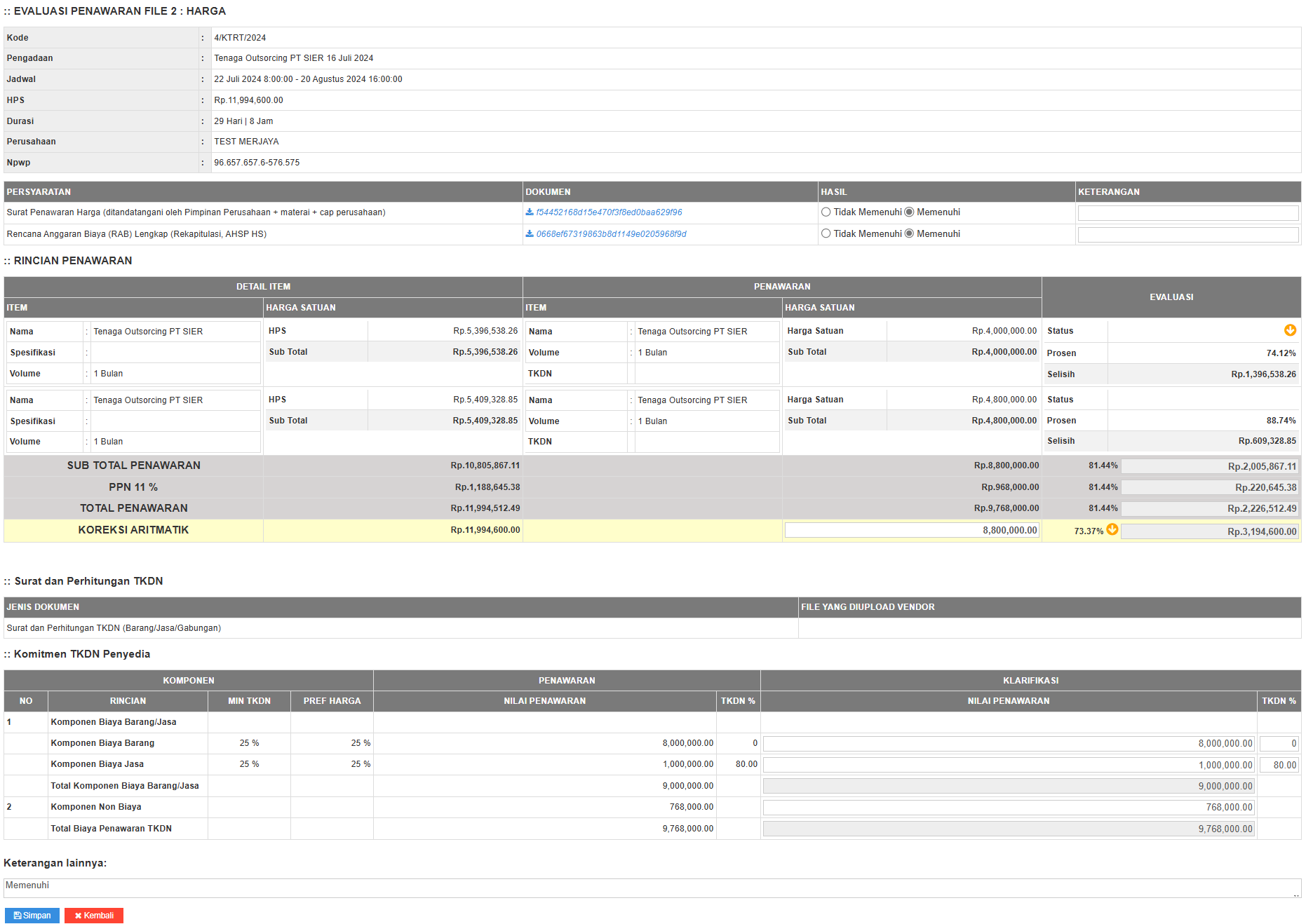Focus Keterangan field for Rencana Anggaran Biaya

[1187, 235]
